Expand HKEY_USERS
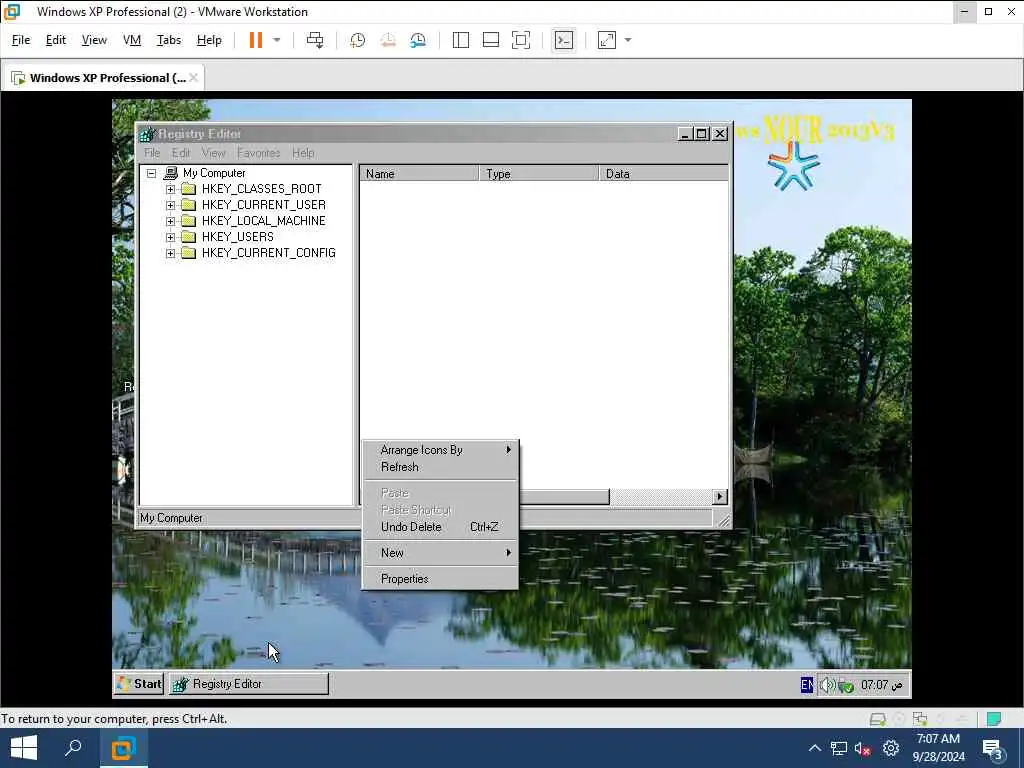 coord(170,237)
